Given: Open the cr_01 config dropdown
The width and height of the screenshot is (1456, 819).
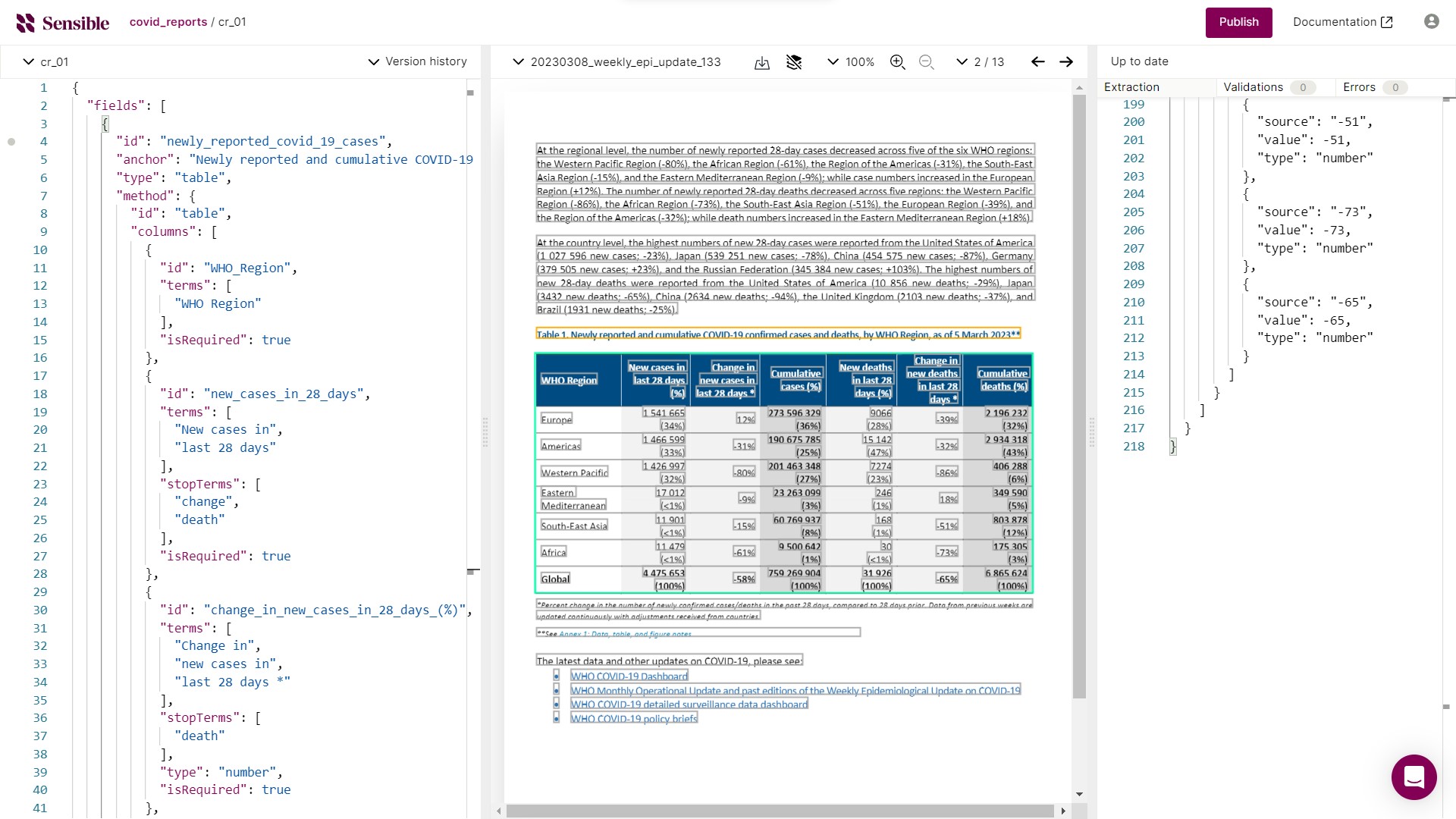Looking at the screenshot, I should (x=45, y=62).
